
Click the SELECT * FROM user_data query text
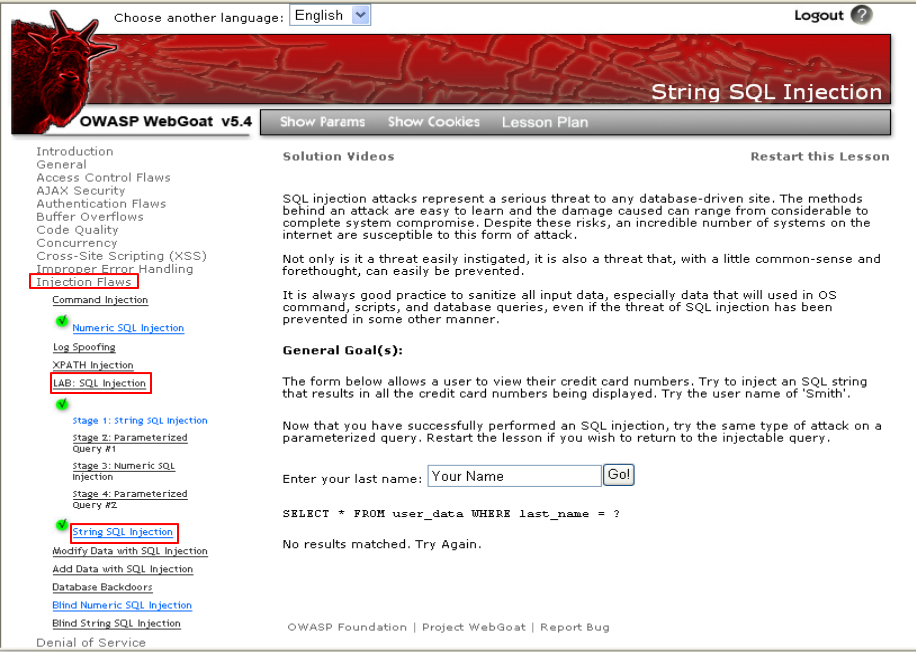pyautogui.click(x=451, y=514)
